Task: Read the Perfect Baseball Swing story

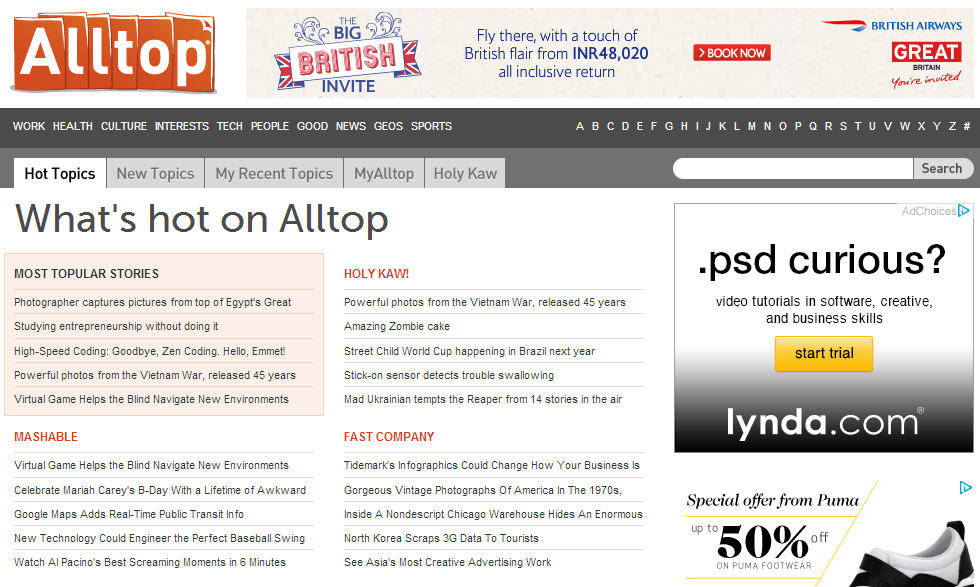Action: (159, 538)
